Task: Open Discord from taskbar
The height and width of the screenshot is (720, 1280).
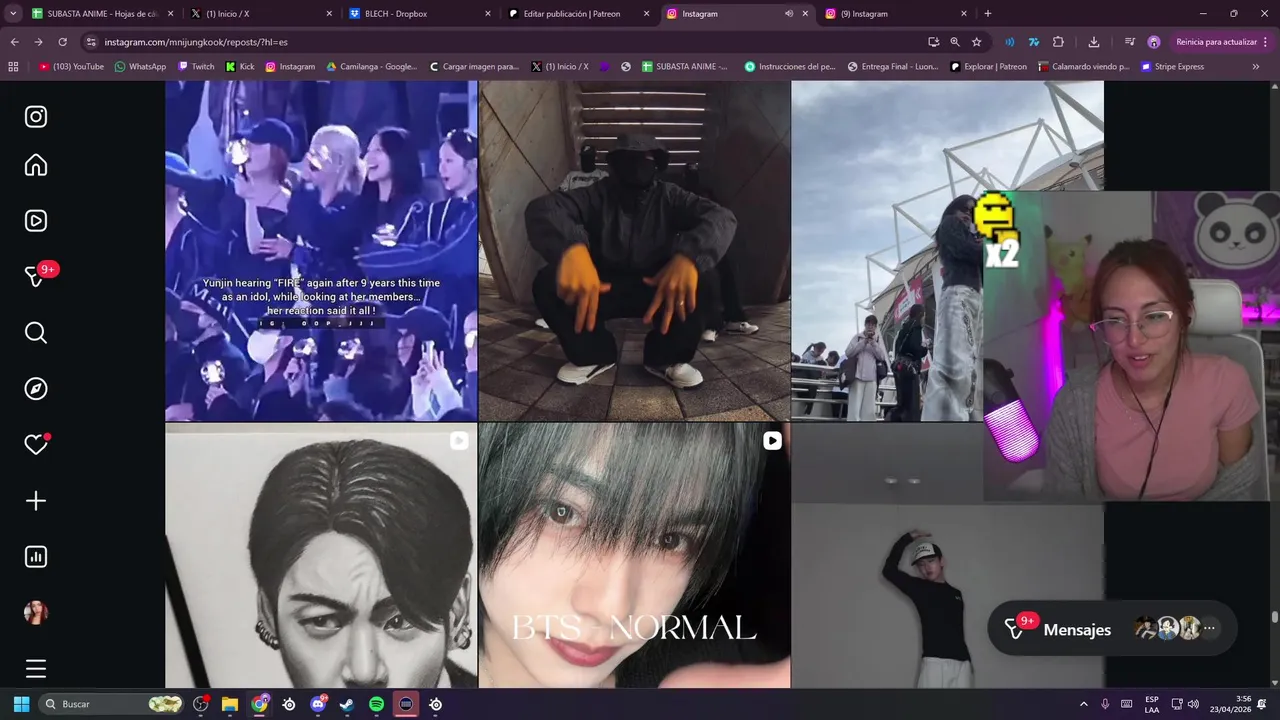Action: pyautogui.click(x=318, y=704)
